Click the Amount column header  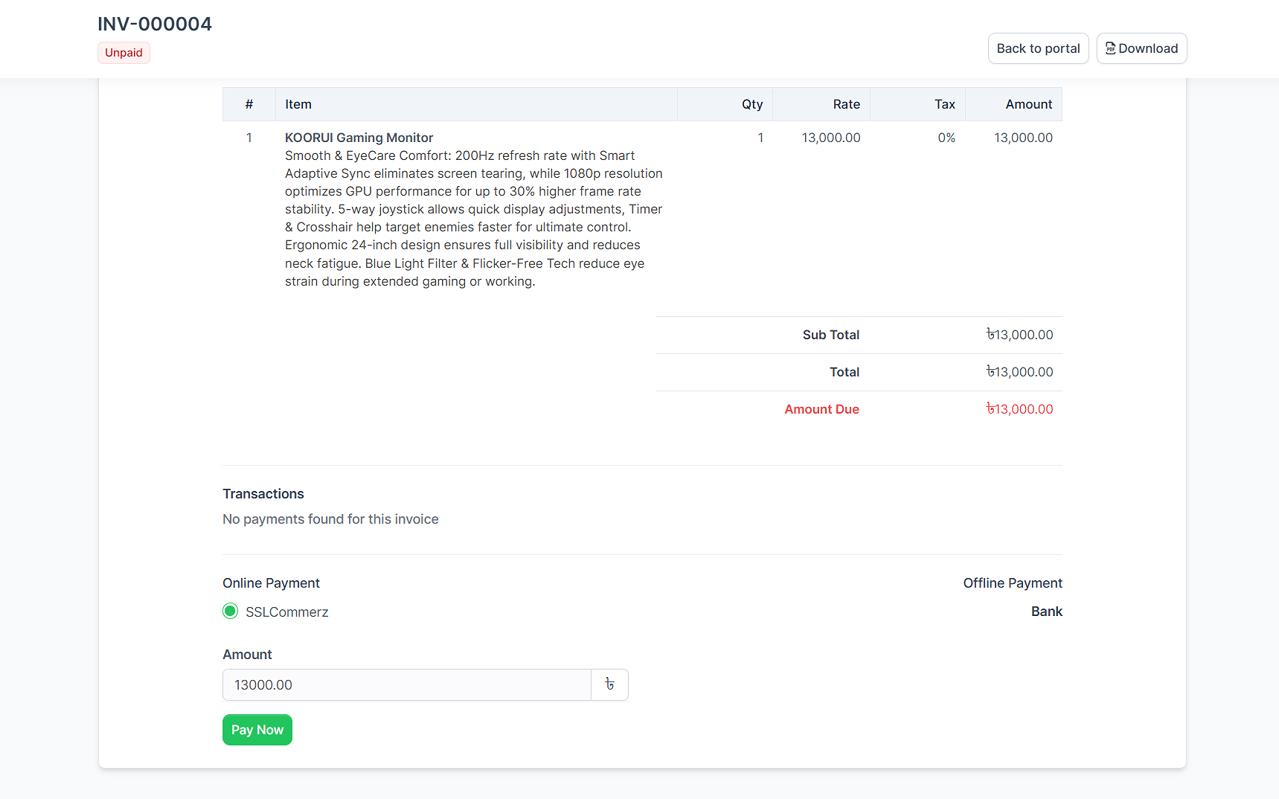(1028, 104)
